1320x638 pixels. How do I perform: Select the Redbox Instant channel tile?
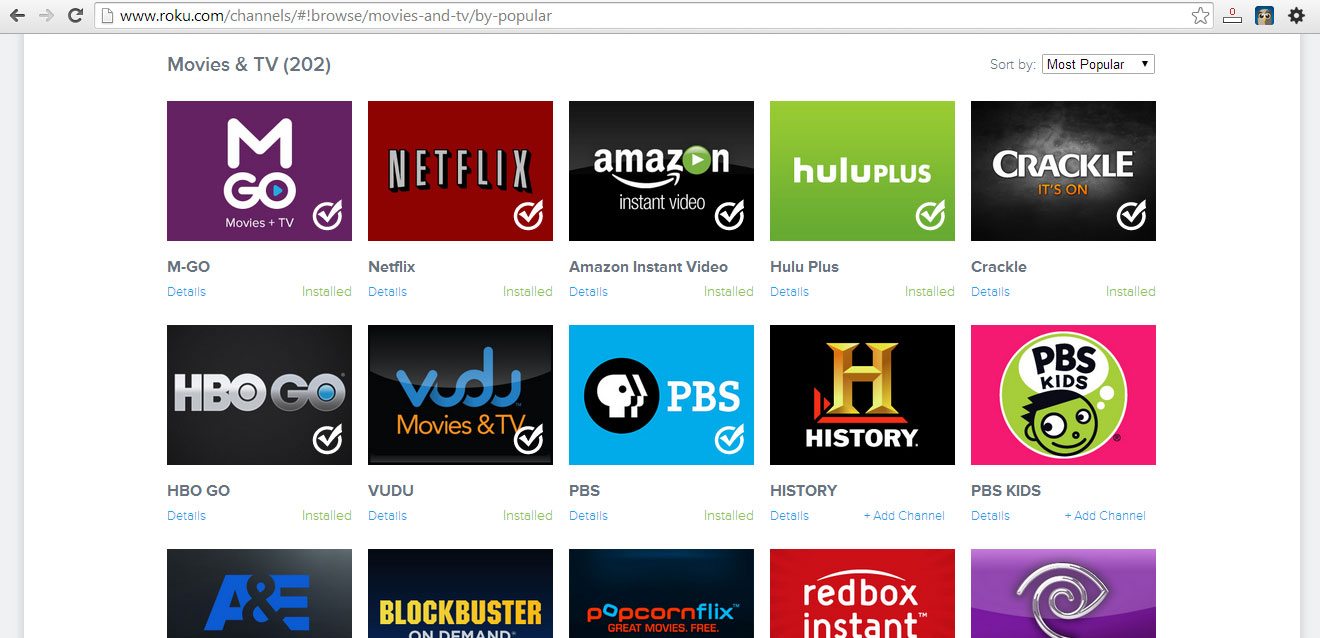point(862,593)
